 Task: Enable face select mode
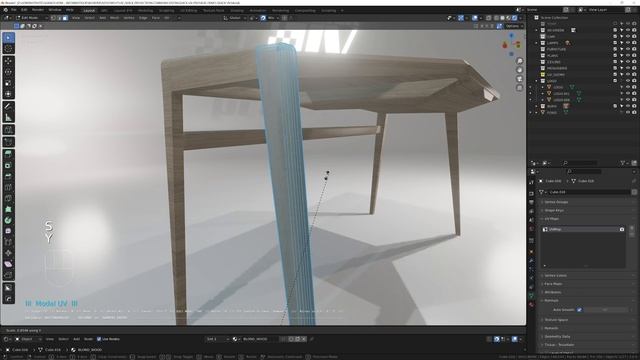(65, 18)
